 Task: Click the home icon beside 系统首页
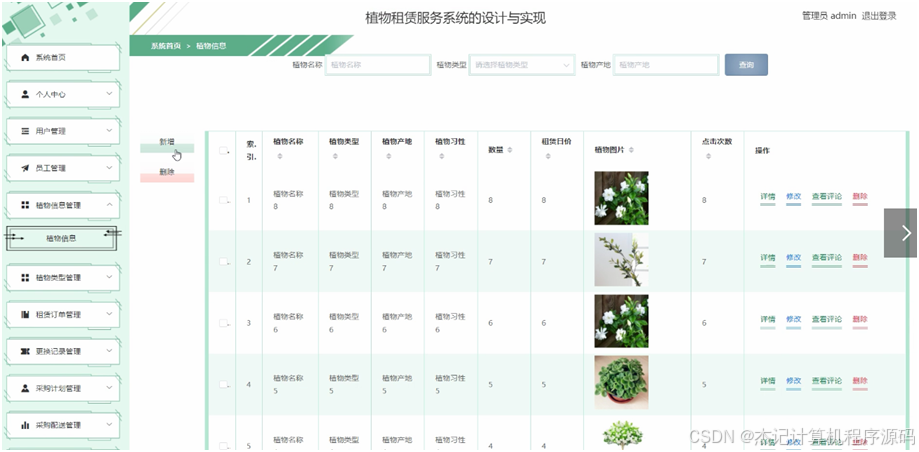(25, 57)
